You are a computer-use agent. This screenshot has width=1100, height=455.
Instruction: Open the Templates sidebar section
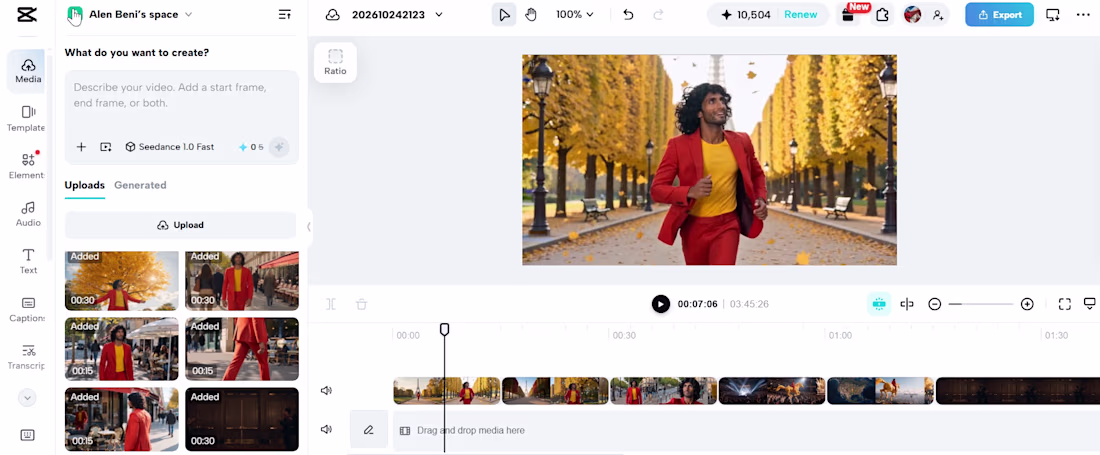(x=28, y=118)
